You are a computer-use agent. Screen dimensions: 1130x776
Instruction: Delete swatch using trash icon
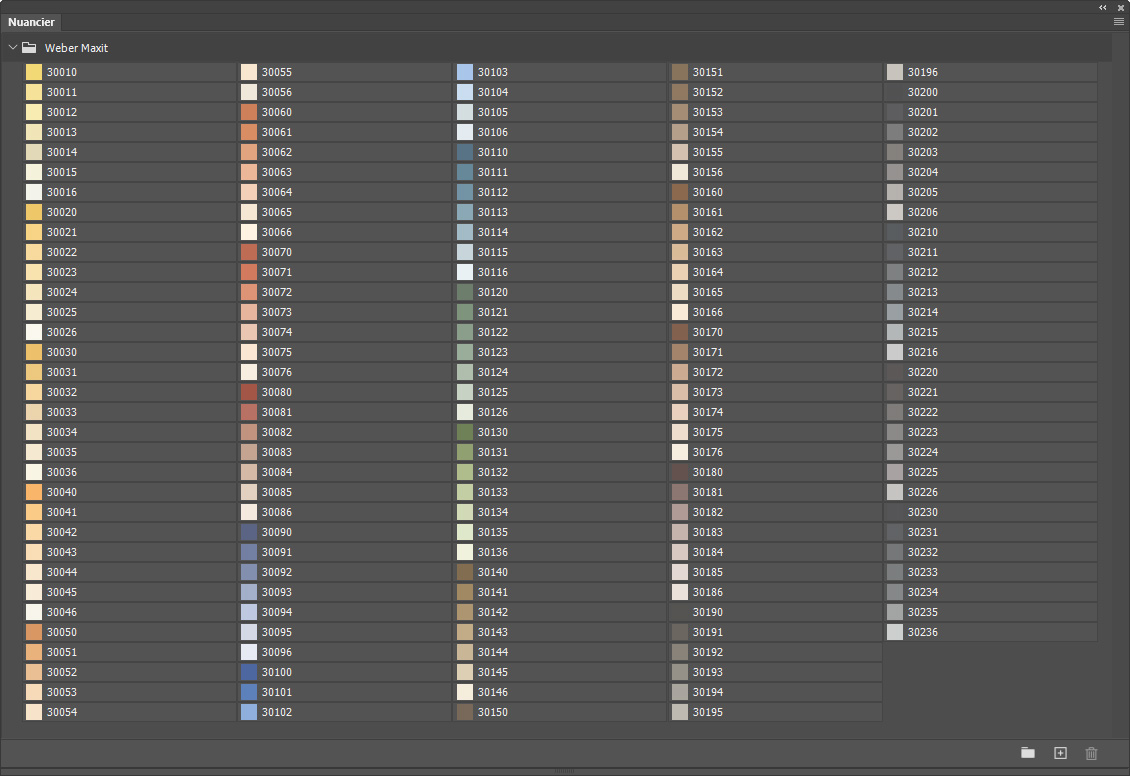[1091, 753]
